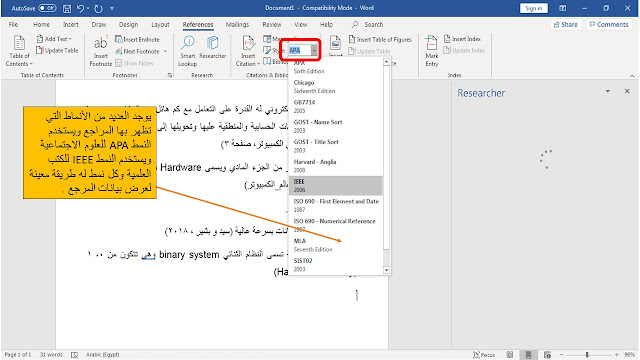Click Next Footnote
The width and height of the screenshot is (640, 360).
click(x=138, y=51)
